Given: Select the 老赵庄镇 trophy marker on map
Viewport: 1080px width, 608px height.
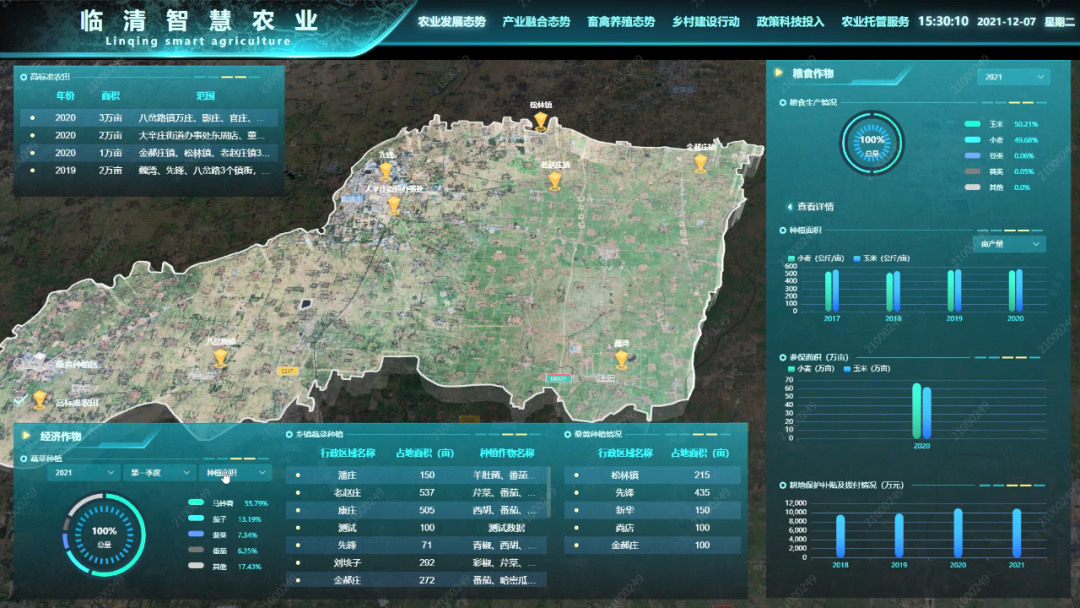Looking at the screenshot, I should click(x=555, y=181).
